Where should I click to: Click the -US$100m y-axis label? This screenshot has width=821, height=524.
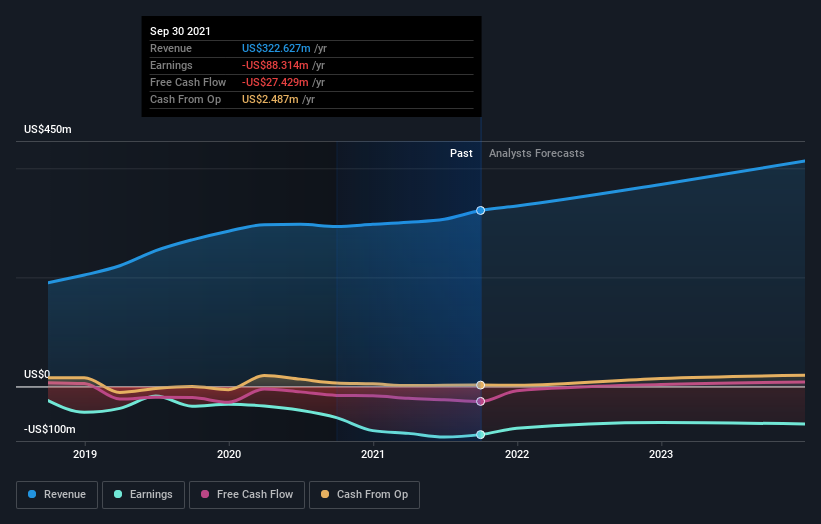click(x=50, y=429)
